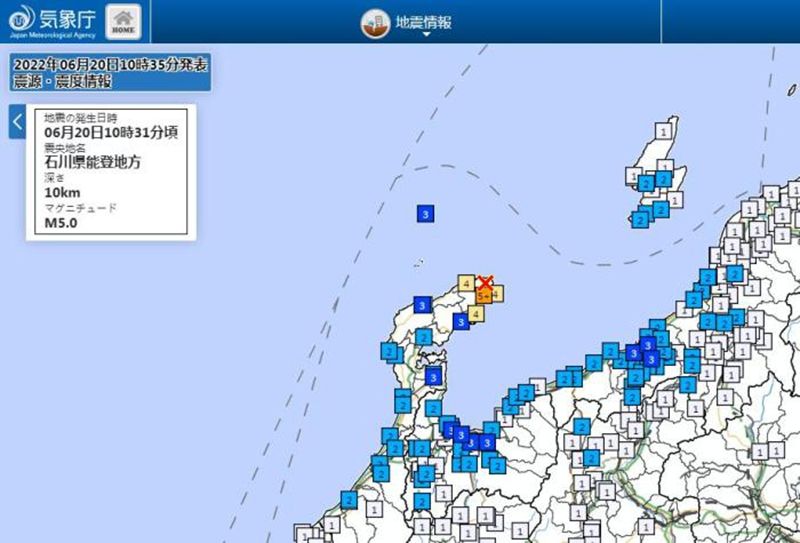Click the 2022年06月20日10時35分発表 announcement line
The width and height of the screenshot is (800, 543).
click(x=109, y=64)
